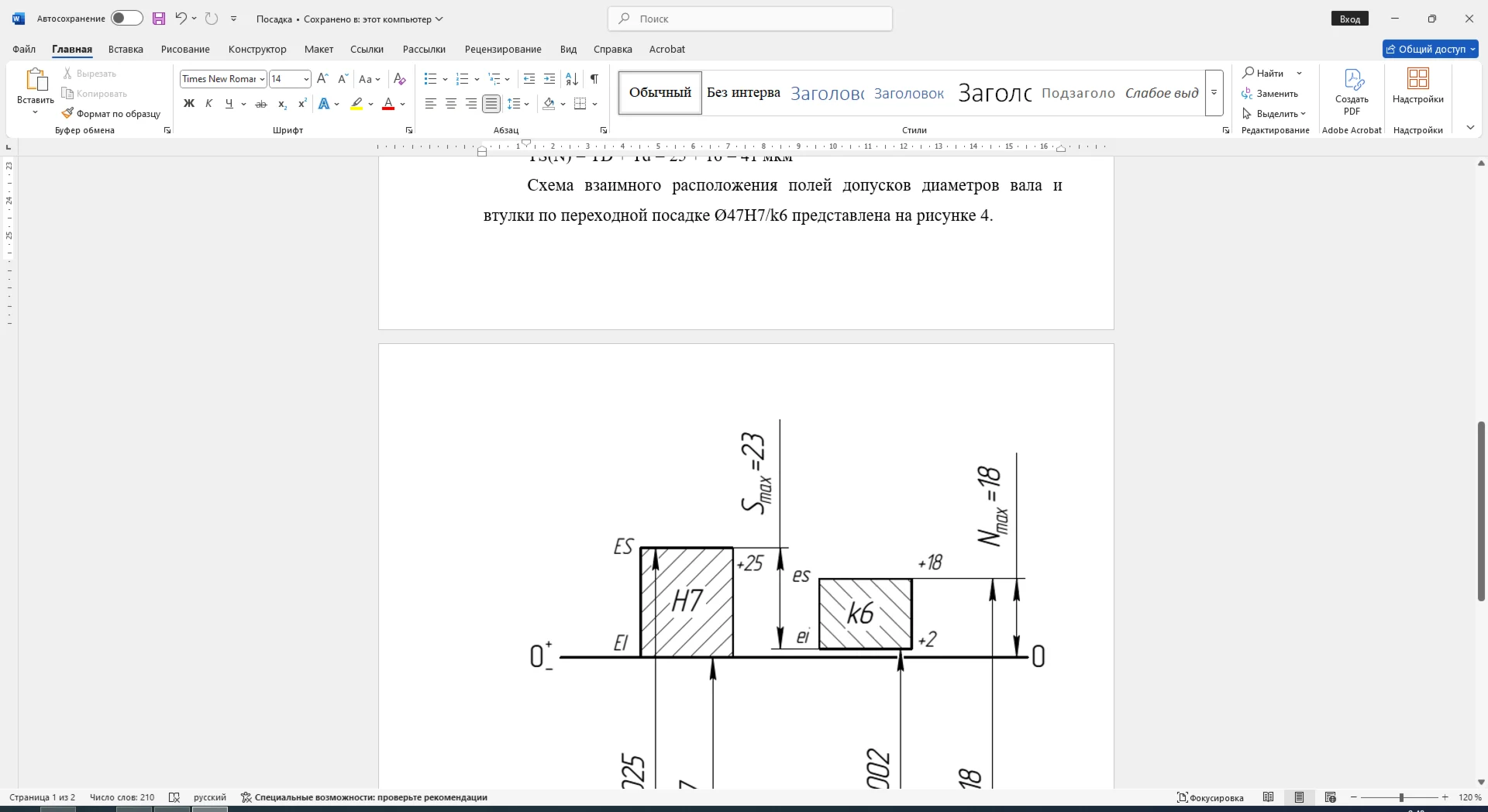Center the paragraph text

pos(451,104)
